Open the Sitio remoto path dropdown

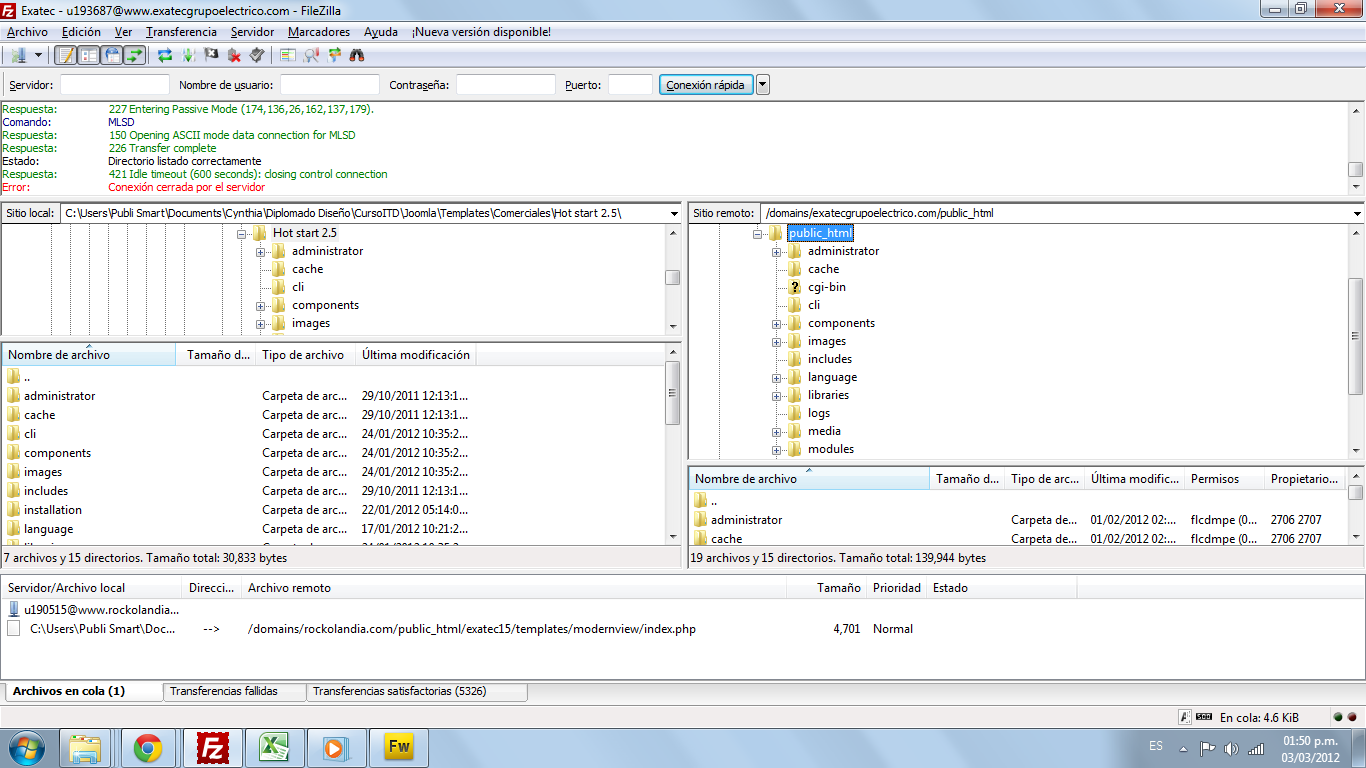[1357, 213]
